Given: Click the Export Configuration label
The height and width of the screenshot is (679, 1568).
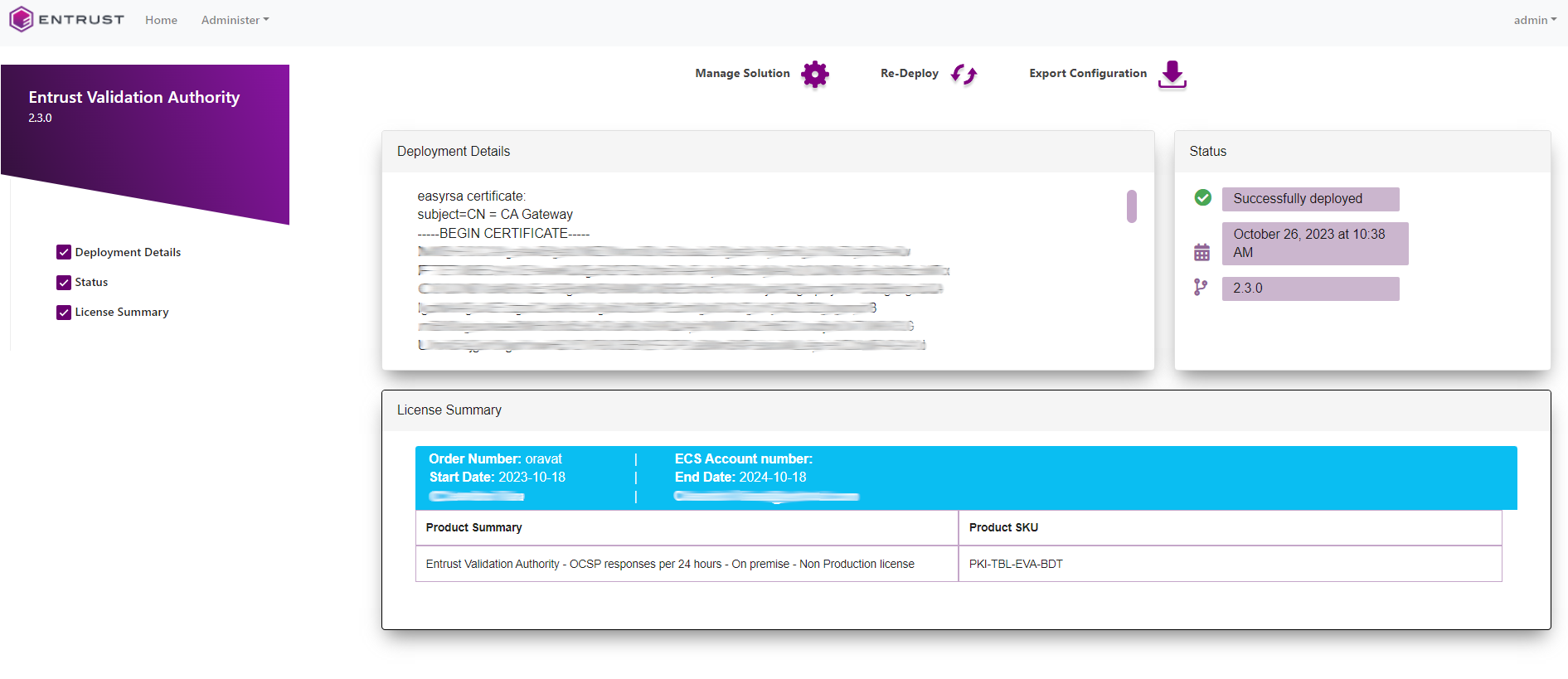Looking at the screenshot, I should point(1088,73).
